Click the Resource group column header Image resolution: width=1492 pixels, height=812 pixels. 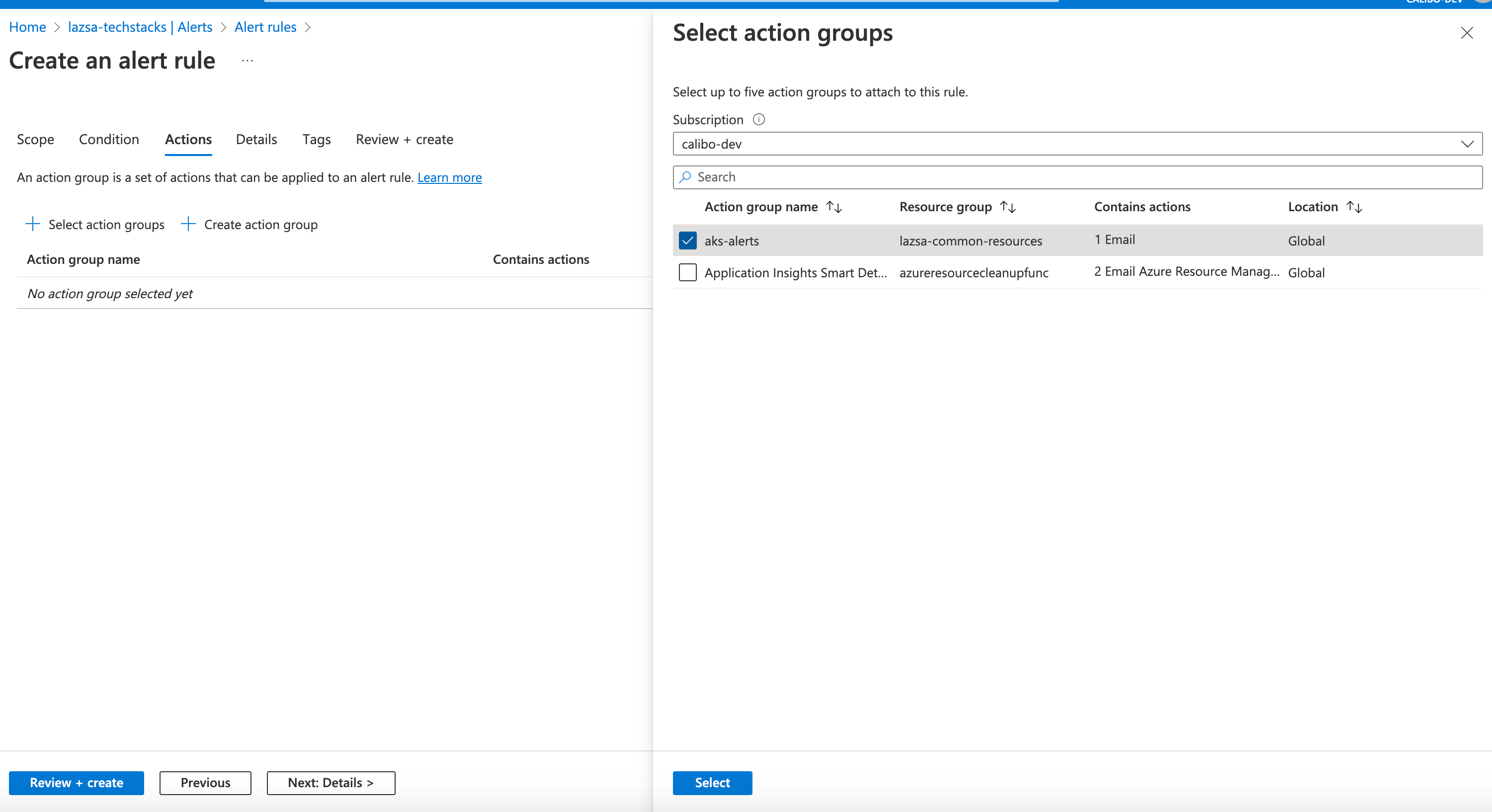click(x=945, y=207)
